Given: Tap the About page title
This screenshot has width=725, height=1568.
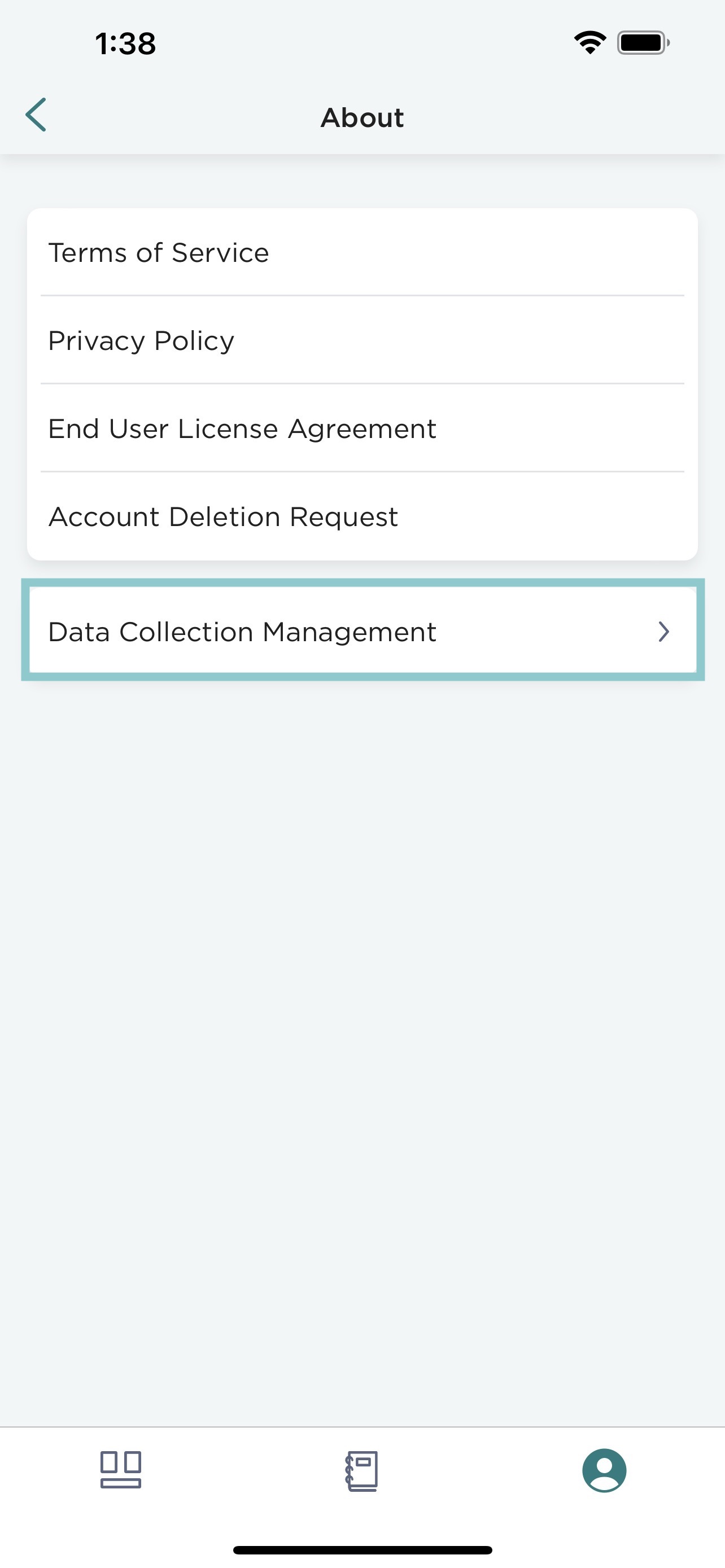Looking at the screenshot, I should (362, 117).
